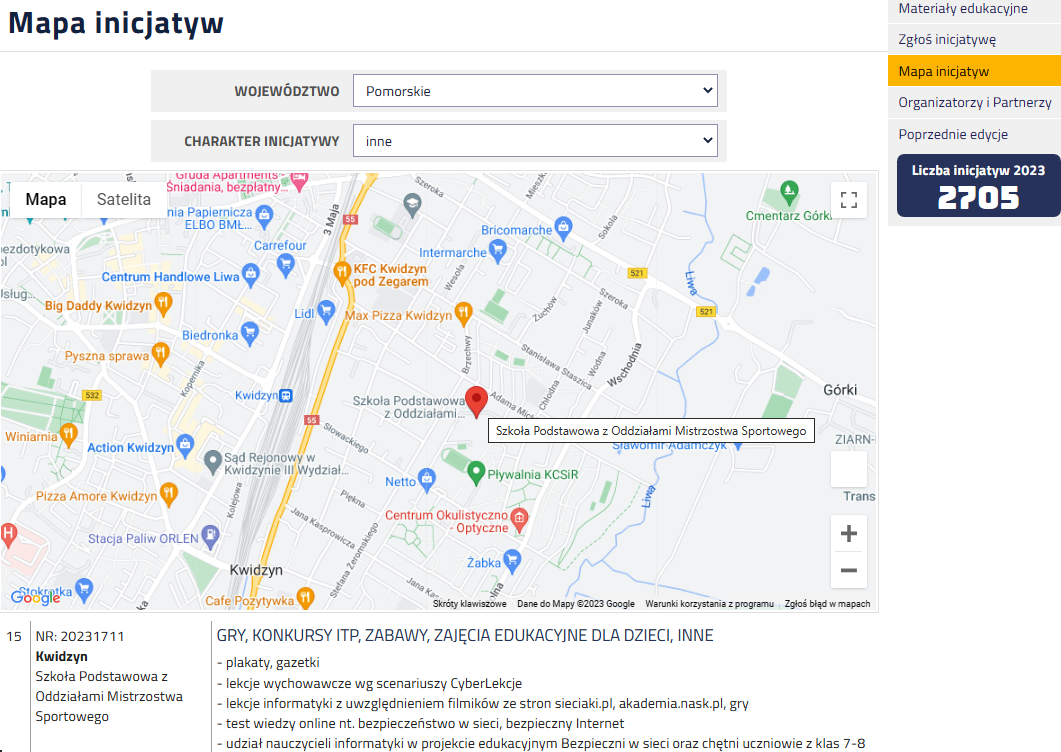Click the Stacja Paliw ORLEN fuel pin
Image resolution: width=1061 pixels, height=752 pixels.
(210, 537)
